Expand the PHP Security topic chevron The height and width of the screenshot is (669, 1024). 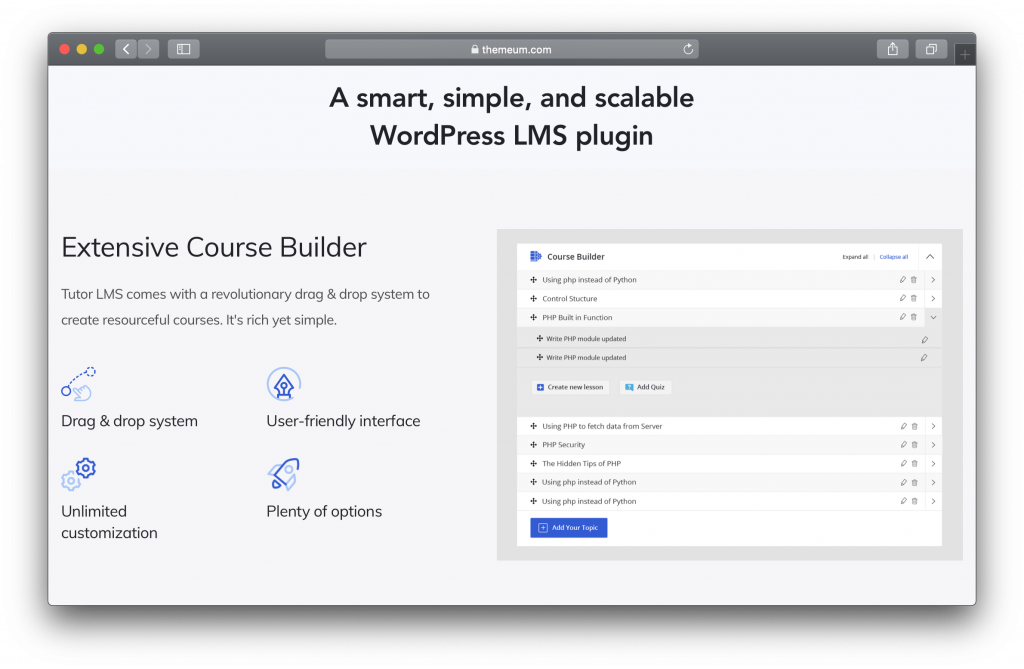pos(934,445)
